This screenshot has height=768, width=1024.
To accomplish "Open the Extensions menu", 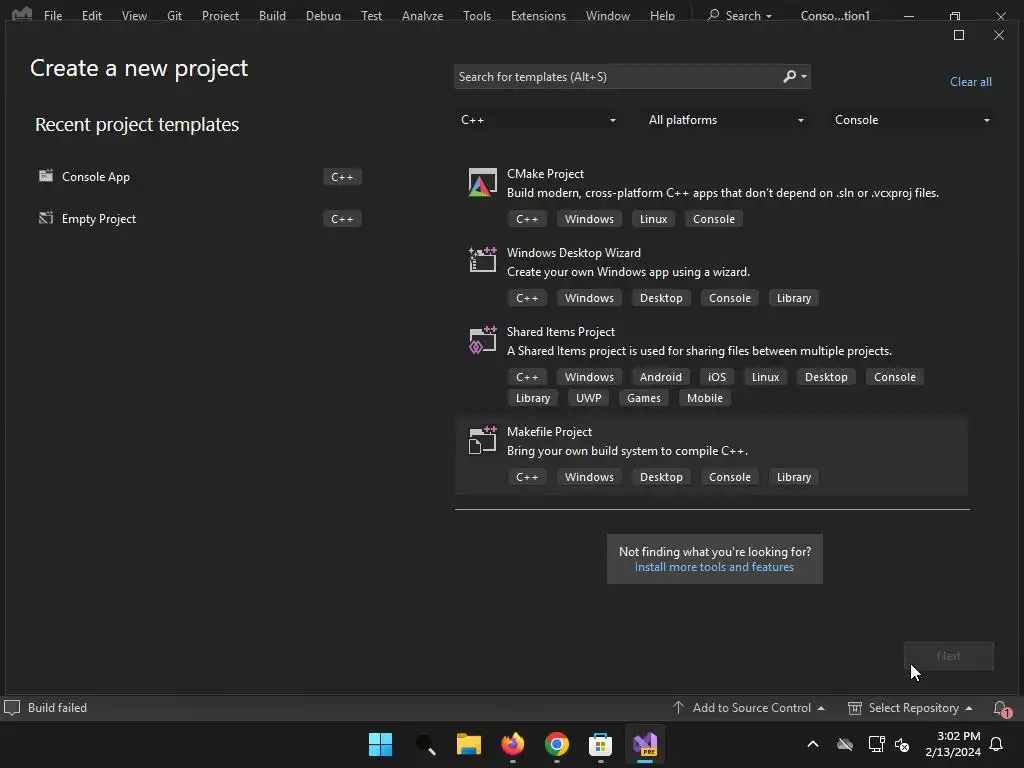I will point(538,15).
